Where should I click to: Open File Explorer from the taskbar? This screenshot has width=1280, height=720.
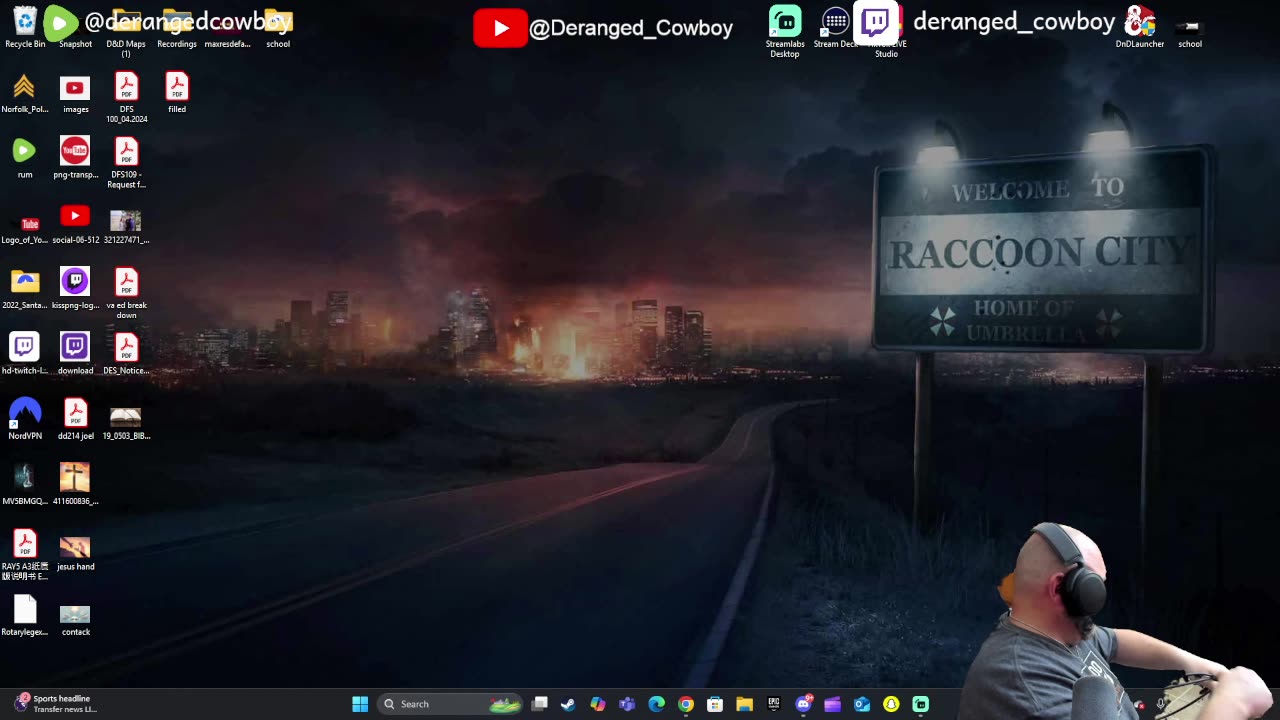pyautogui.click(x=744, y=704)
